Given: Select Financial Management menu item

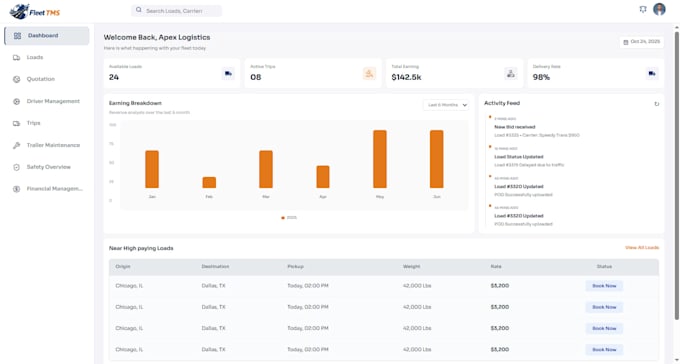Looking at the screenshot, I should tap(47, 189).
